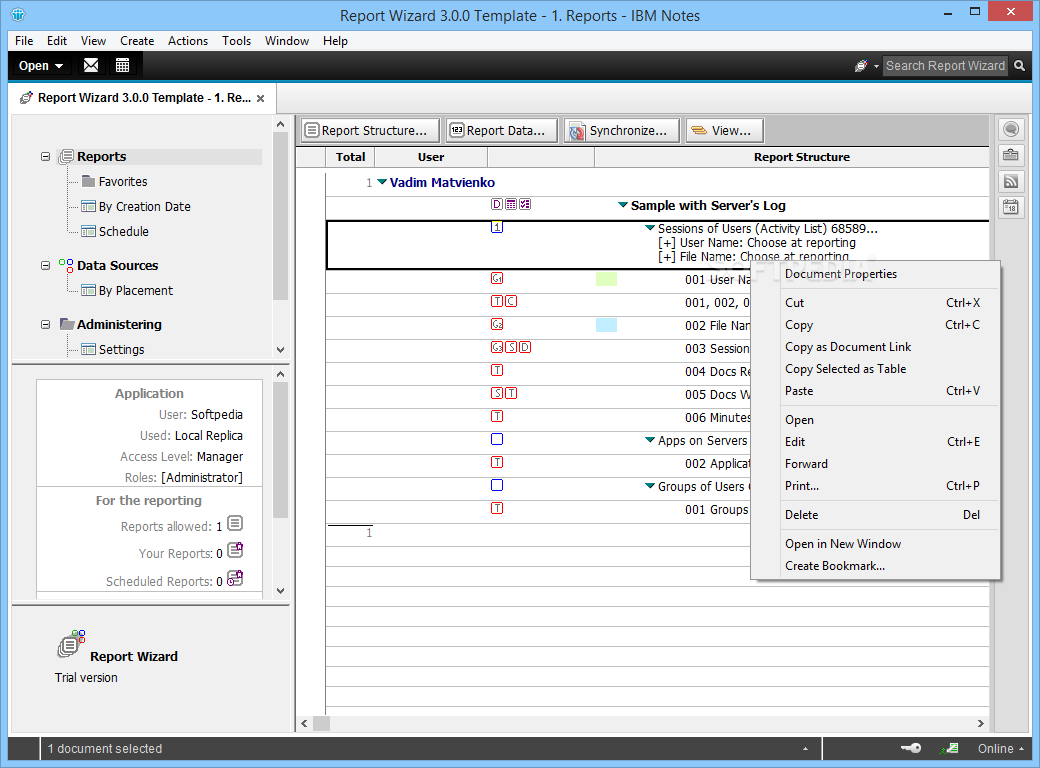
Task: Click the security key icon in status bar
Action: tap(911, 748)
